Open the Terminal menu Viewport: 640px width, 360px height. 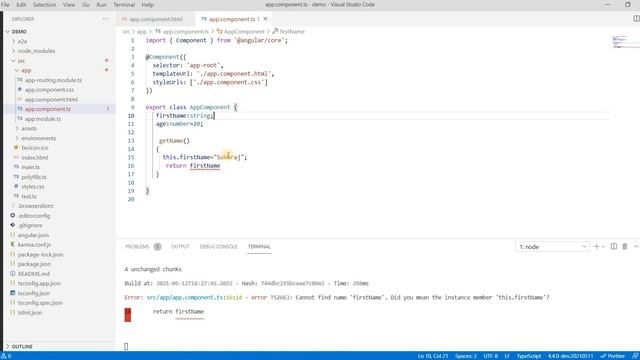pyautogui.click(x=124, y=4)
